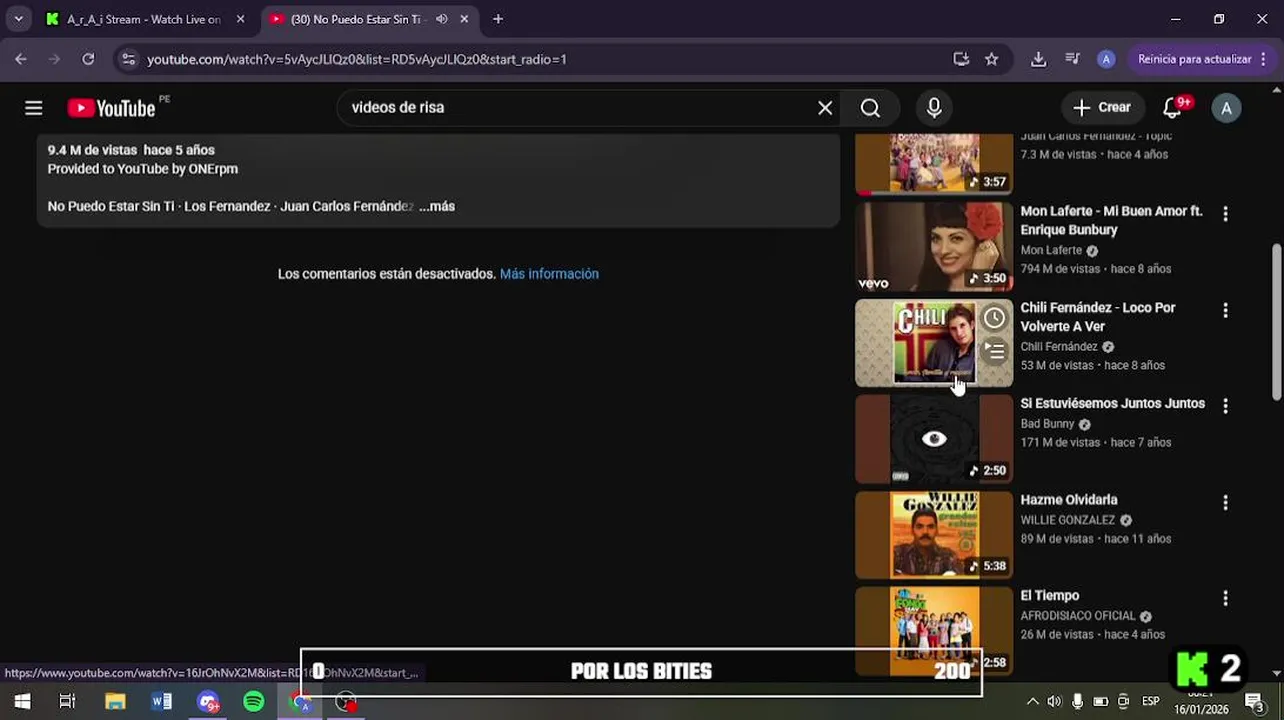
Task: Go to YouTube home via the logo
Action: 111,108
